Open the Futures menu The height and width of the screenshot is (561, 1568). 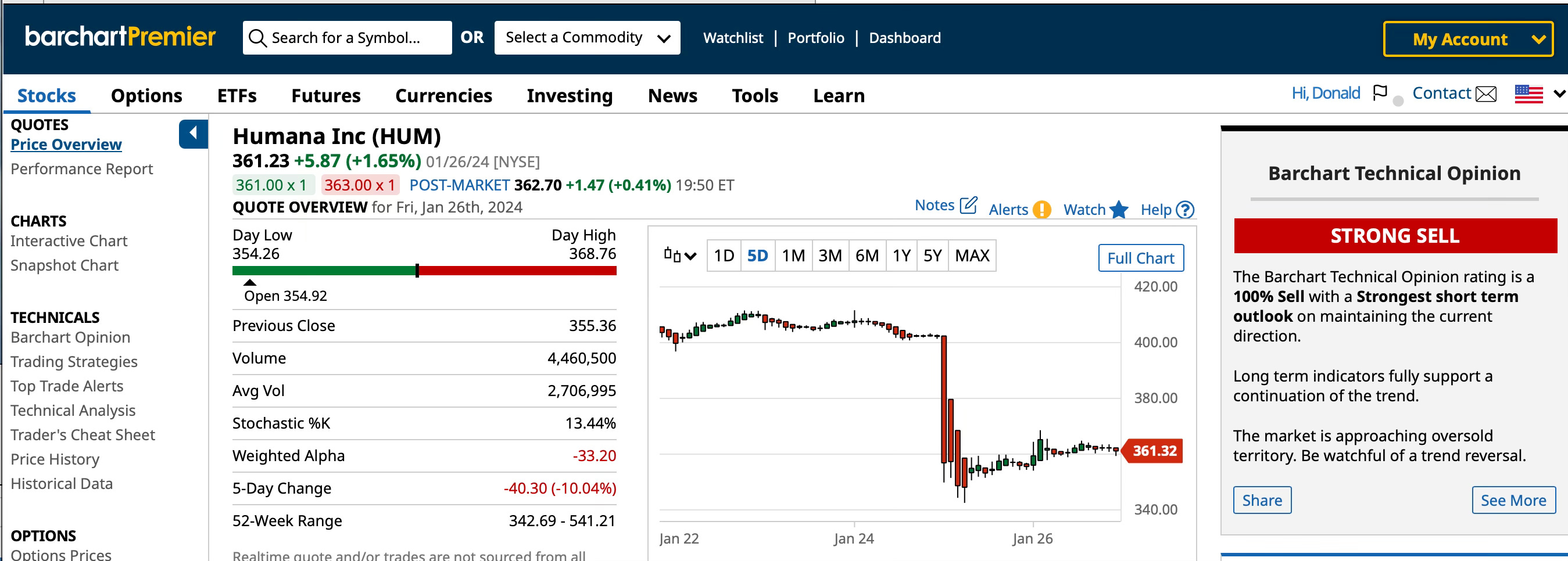click(325, 95)
